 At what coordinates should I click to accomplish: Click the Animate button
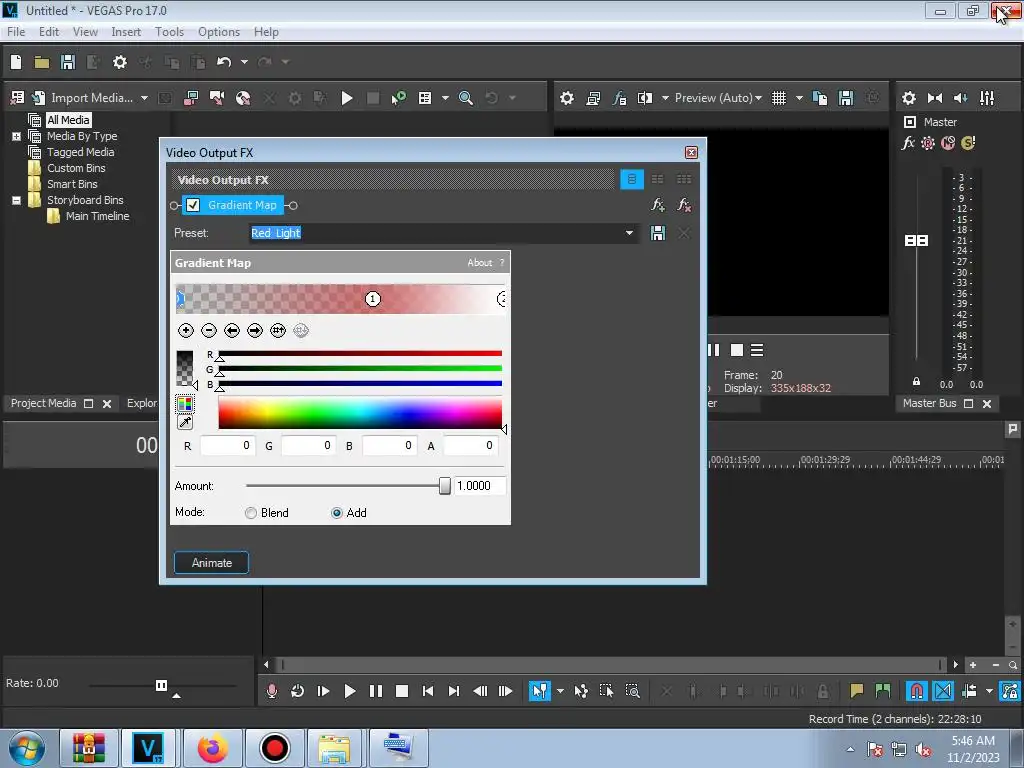[212, 563]
